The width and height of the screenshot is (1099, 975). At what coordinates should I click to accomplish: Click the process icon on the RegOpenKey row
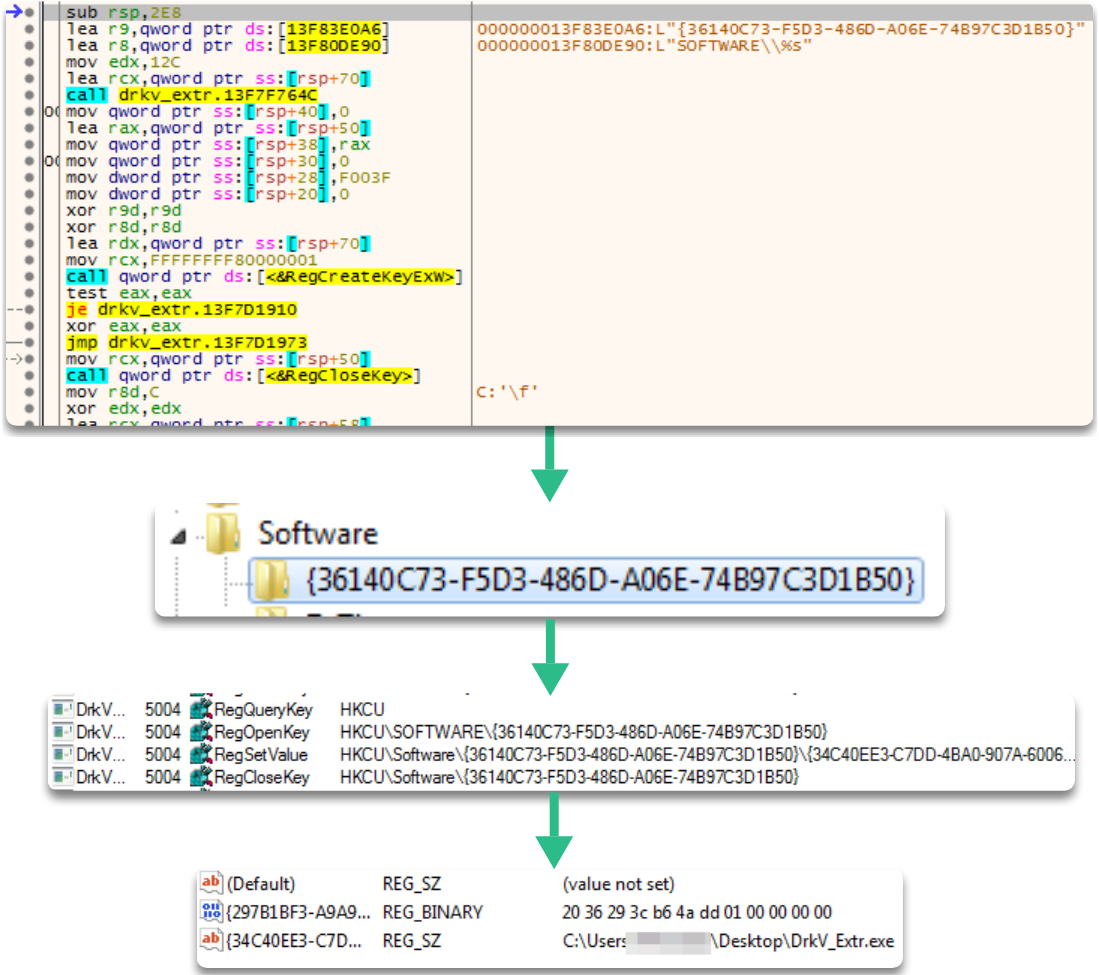(x=63, y=732)
